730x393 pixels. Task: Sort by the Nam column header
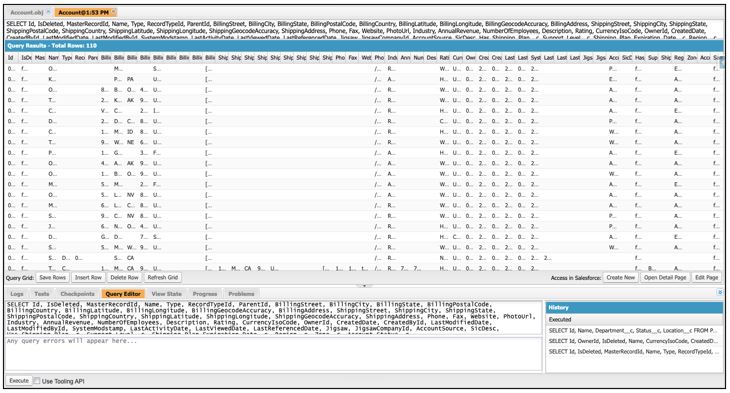[x=54, y=58]
